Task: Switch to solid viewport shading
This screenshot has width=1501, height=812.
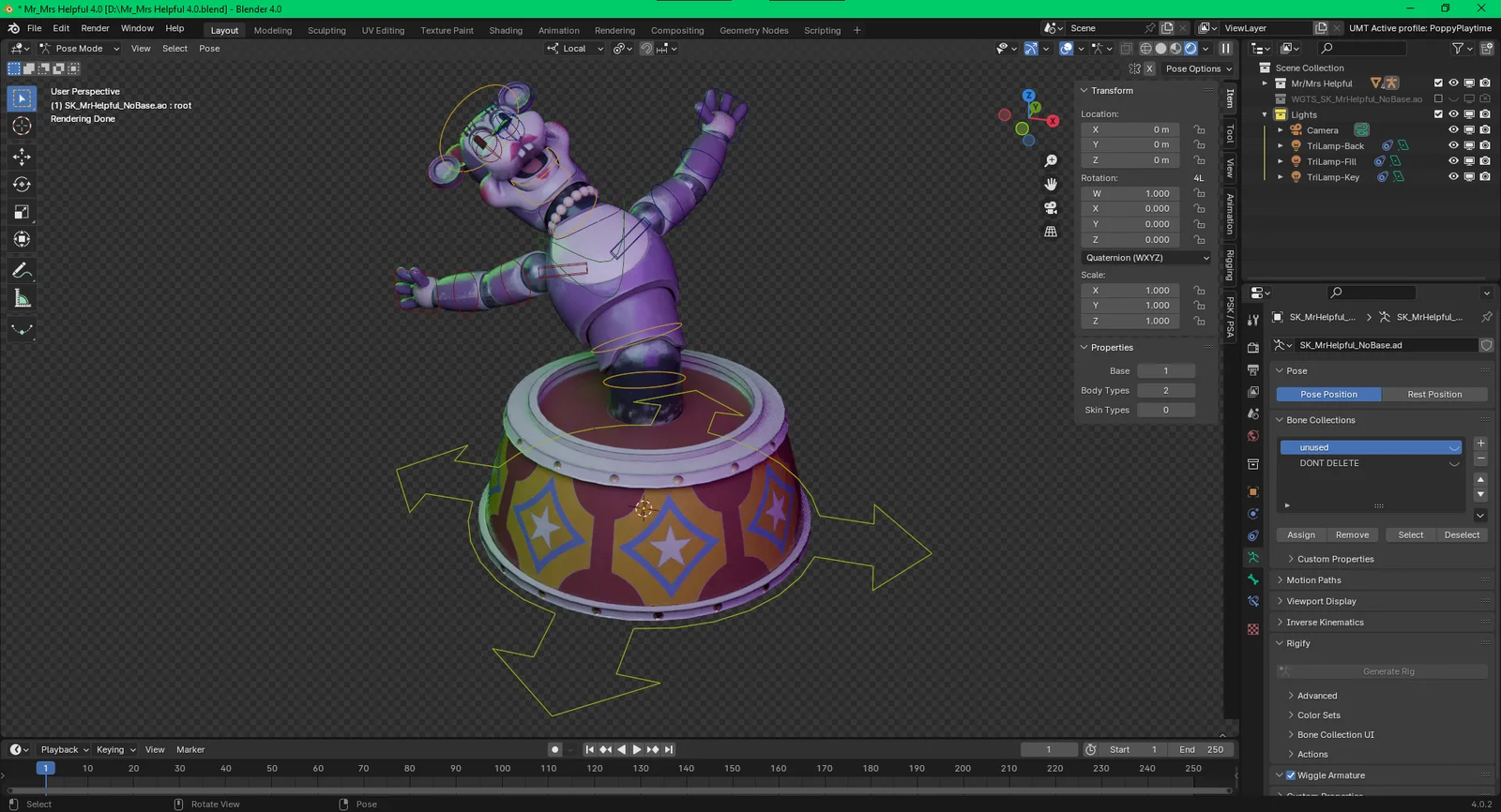Action: tap(1160, 49)
